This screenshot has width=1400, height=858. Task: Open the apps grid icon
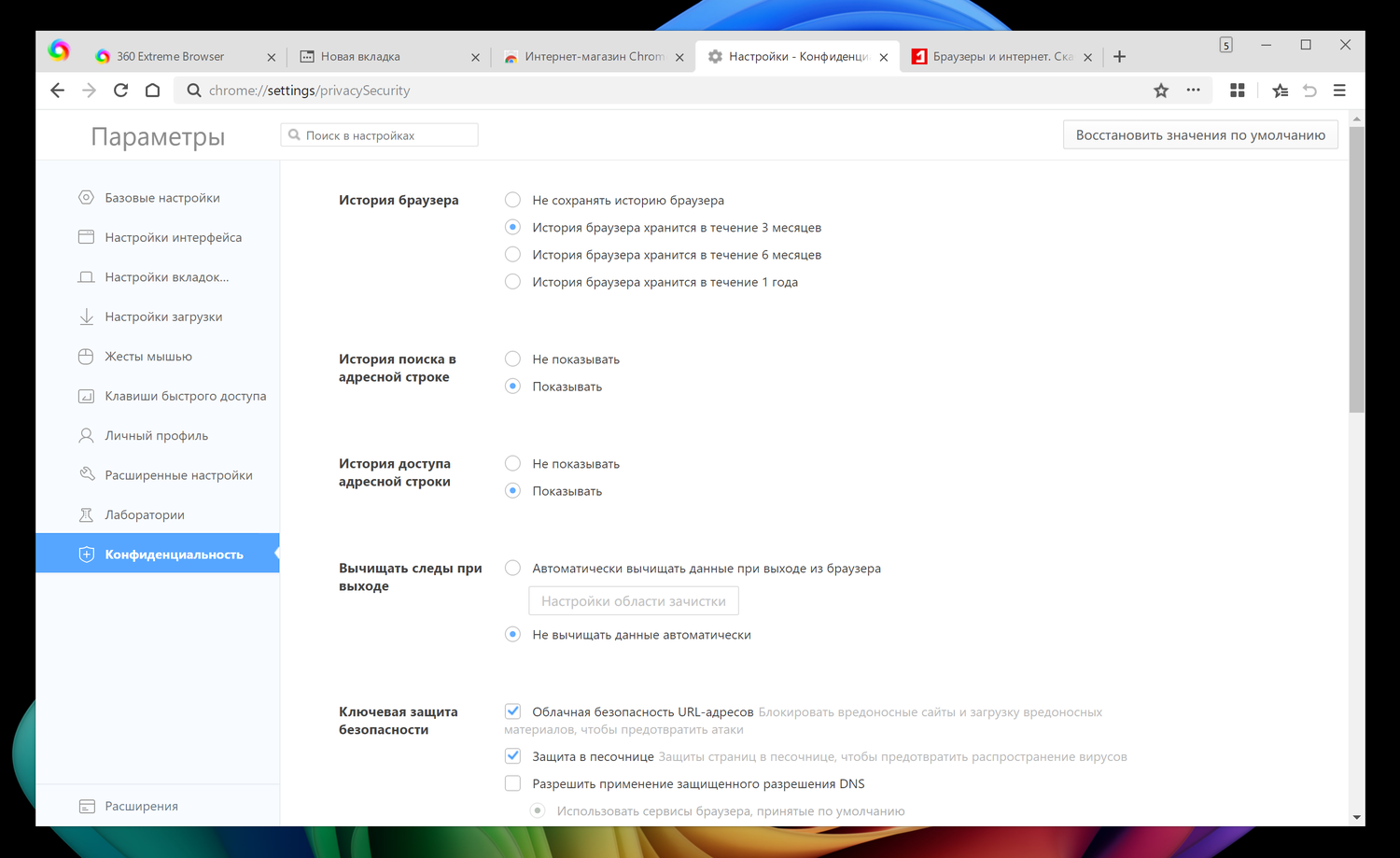coord(1238,91)
